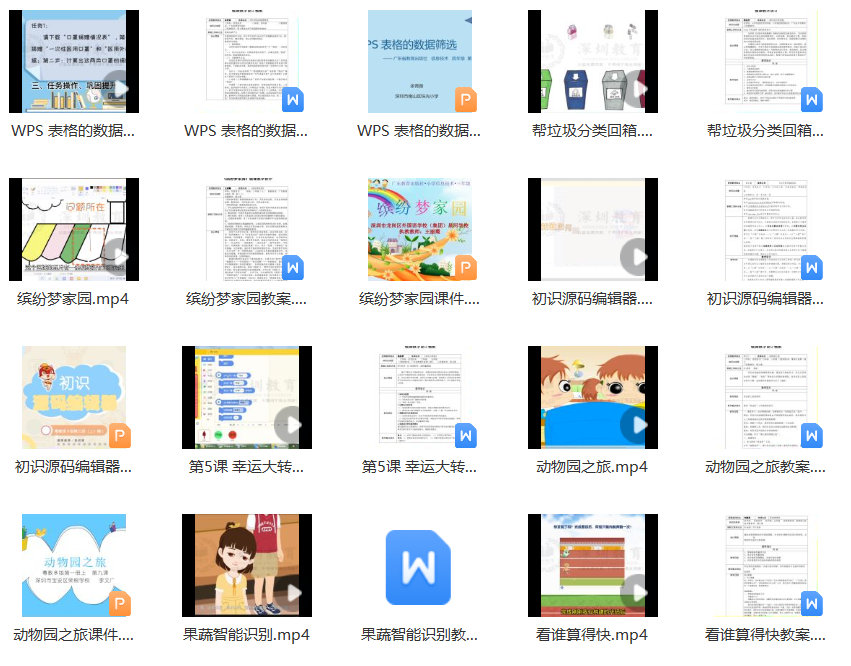Click W badge on 初识源码编辑器 document
Screen dimensions: 851x666
[811, 268]
